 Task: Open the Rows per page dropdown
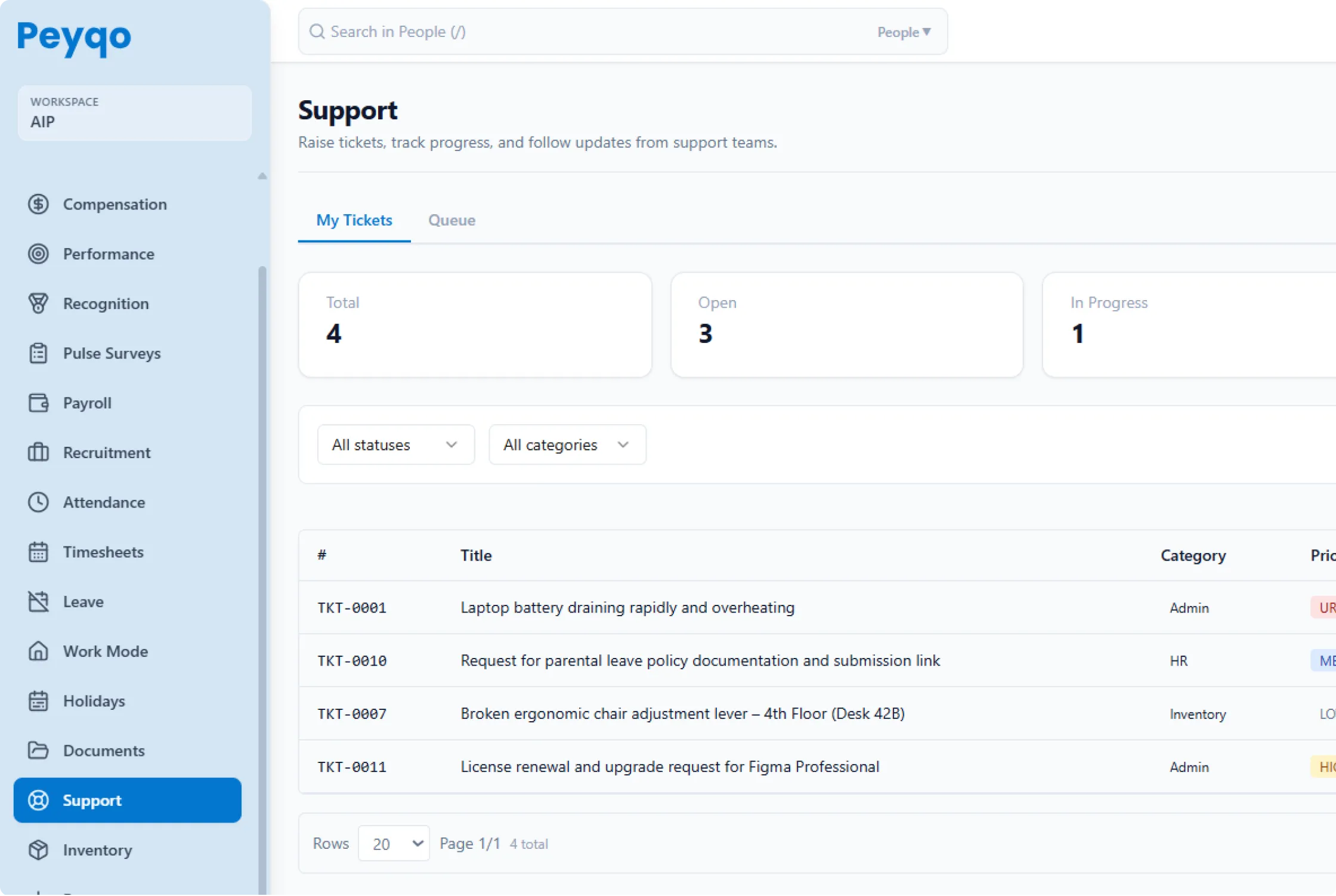(x=394, y=844)
